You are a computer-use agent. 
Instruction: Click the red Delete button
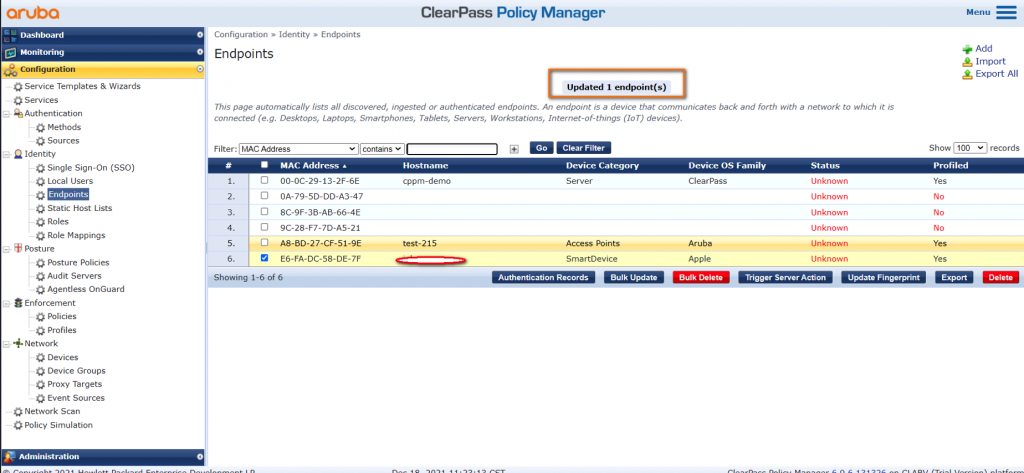1000,278
